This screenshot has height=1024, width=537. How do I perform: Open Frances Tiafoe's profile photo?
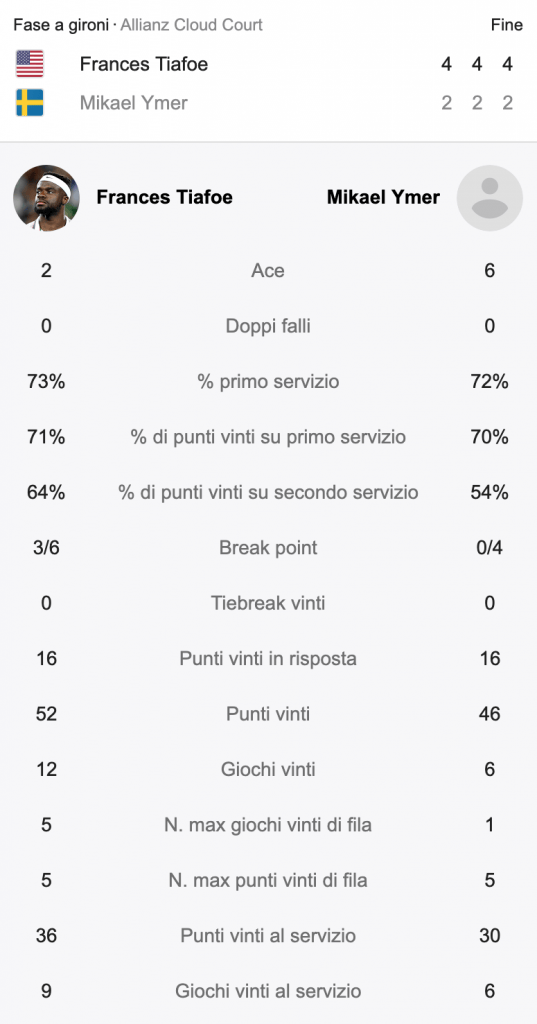point(46,198)
